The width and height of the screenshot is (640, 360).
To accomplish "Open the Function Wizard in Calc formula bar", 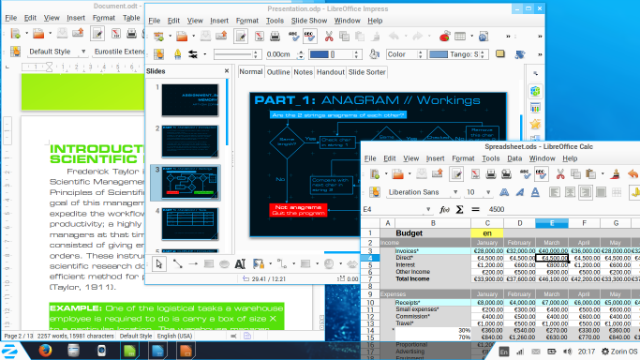I will (x=444, y=209).
